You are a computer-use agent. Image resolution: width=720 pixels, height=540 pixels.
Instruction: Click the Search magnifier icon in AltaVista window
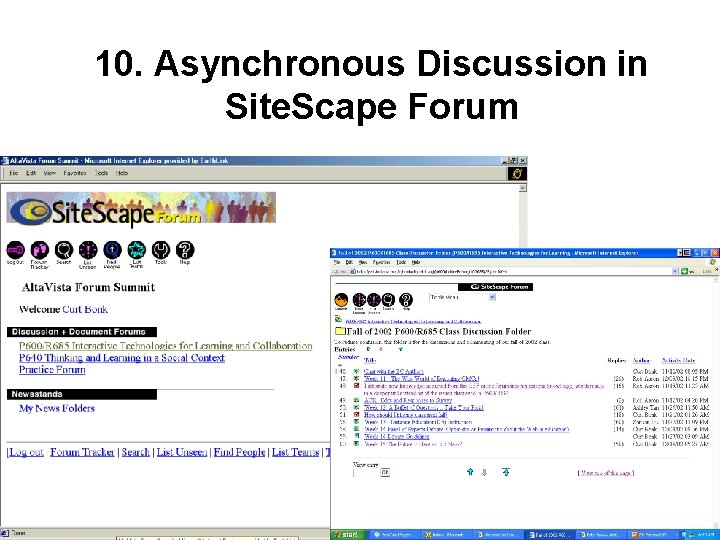64,251
